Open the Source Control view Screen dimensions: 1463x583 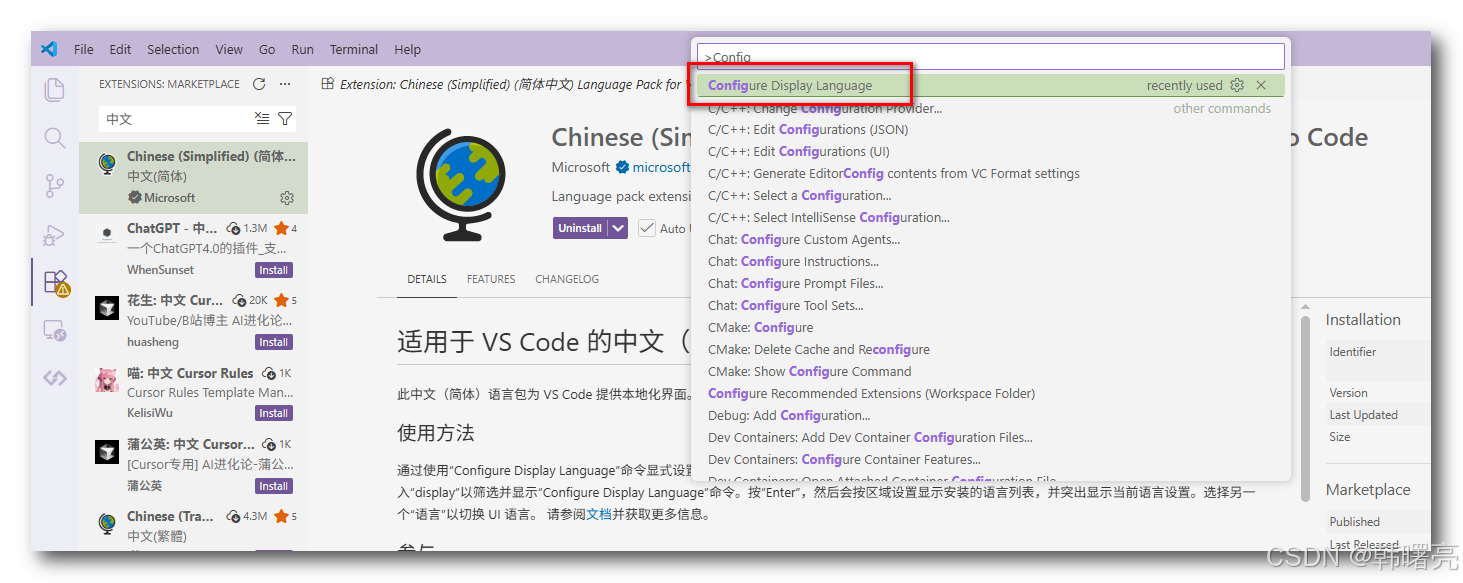pos(55,185)
